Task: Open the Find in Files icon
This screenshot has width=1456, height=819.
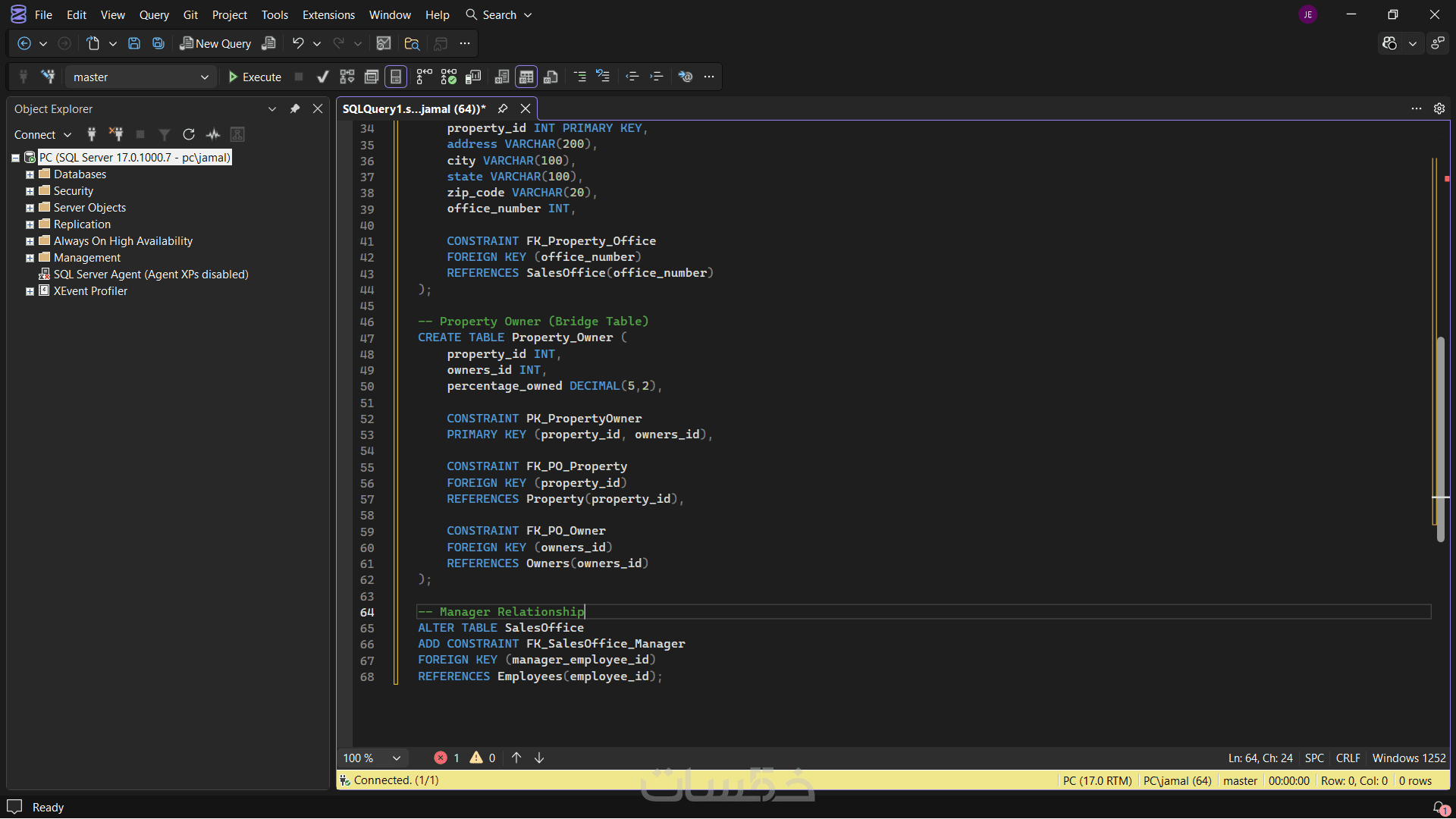Action: [x=412, y=43]
